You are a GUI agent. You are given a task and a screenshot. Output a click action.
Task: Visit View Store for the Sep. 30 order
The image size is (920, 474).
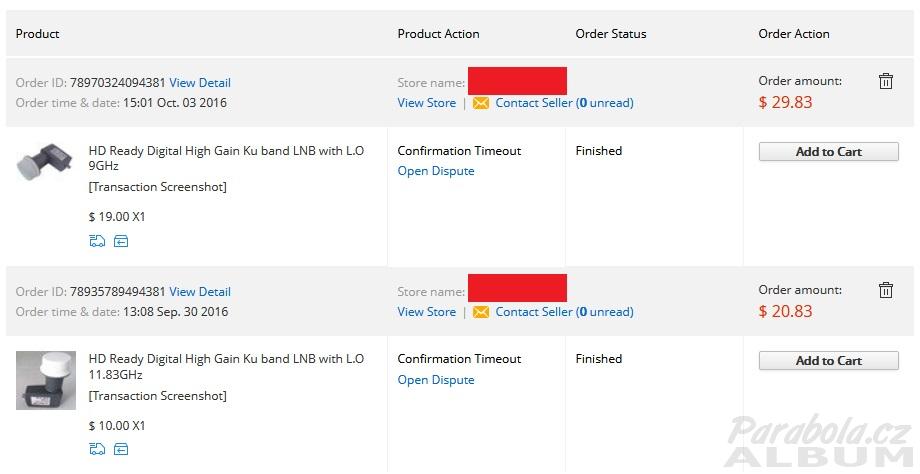click(x=427, y=312)
